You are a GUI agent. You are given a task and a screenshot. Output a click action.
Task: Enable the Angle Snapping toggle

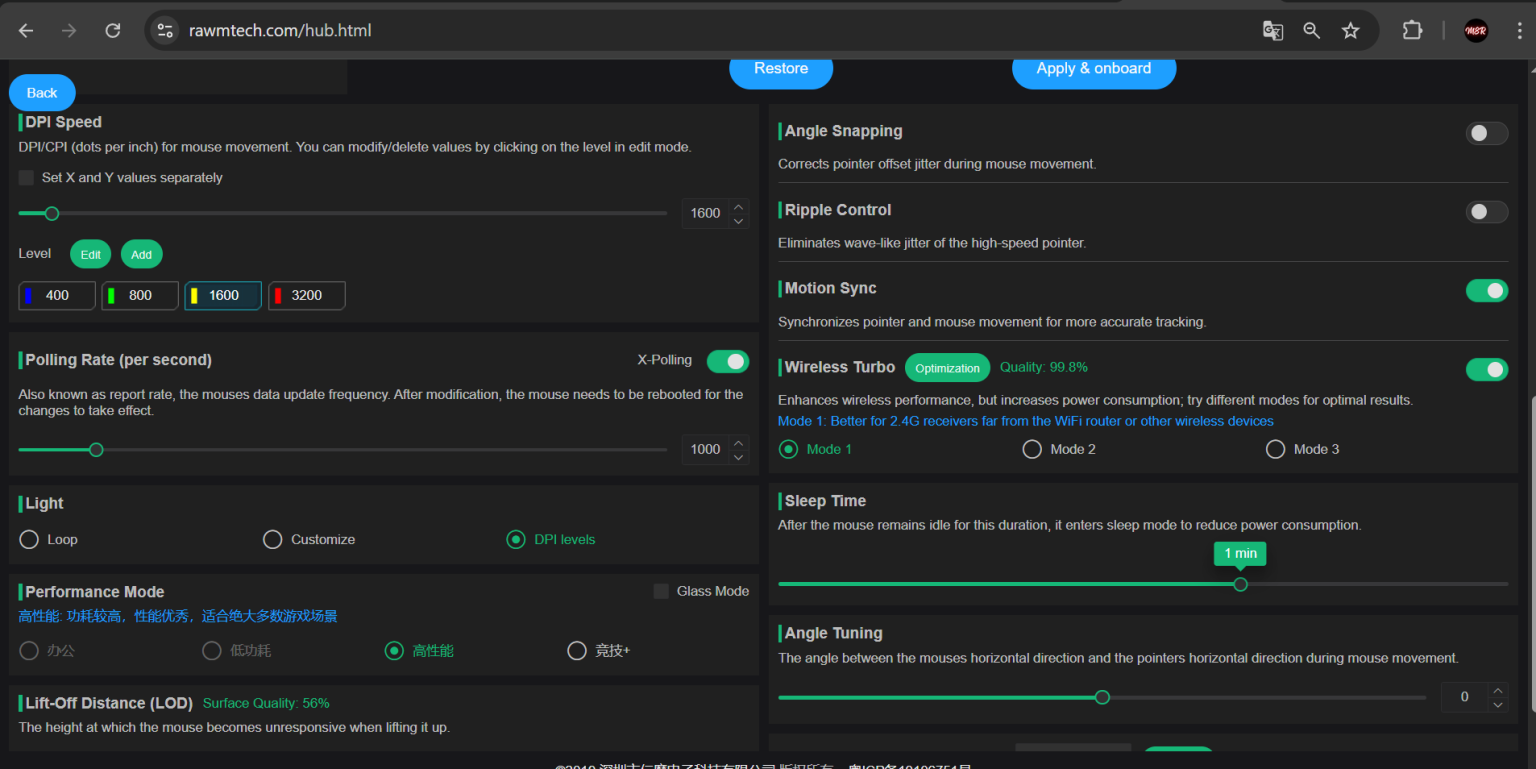[1486, 133]
